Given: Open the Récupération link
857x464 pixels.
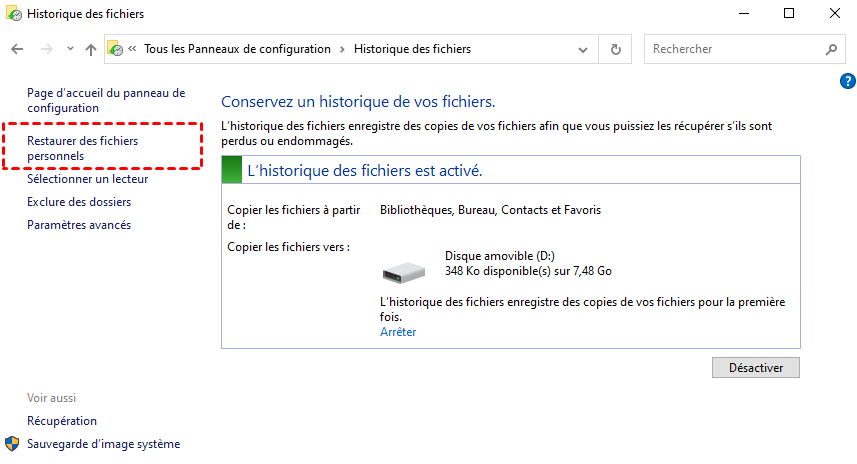Looking at the screenshot, I should pos(62,421).
